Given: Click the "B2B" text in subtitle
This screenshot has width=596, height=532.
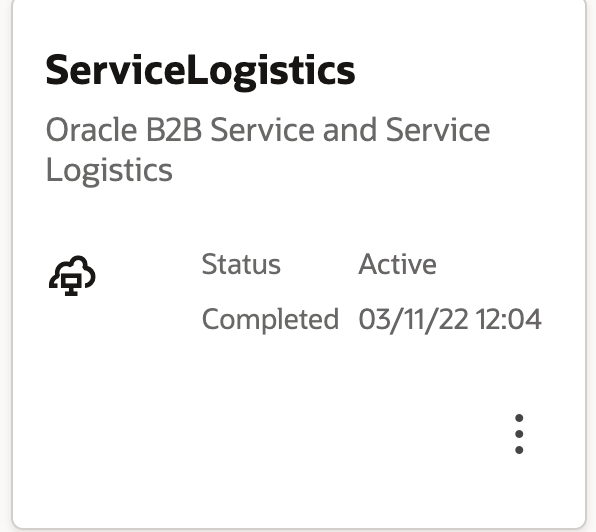Looking at the screenshot, I should [174, 130].
